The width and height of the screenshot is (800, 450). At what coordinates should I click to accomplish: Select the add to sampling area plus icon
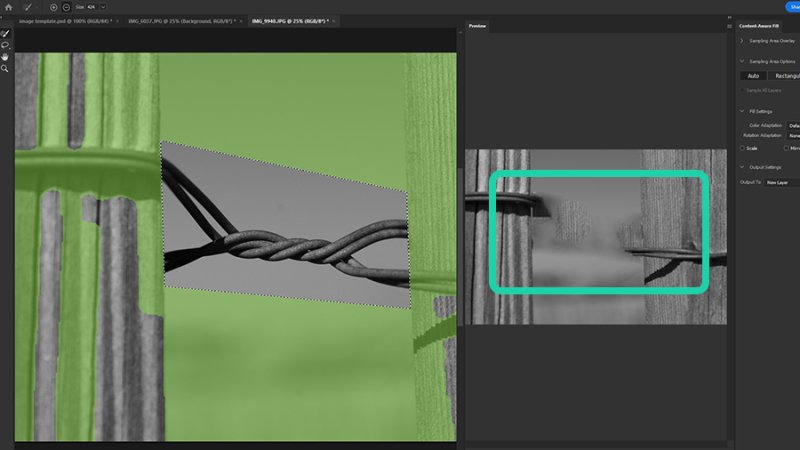click(x=54, y=7)
